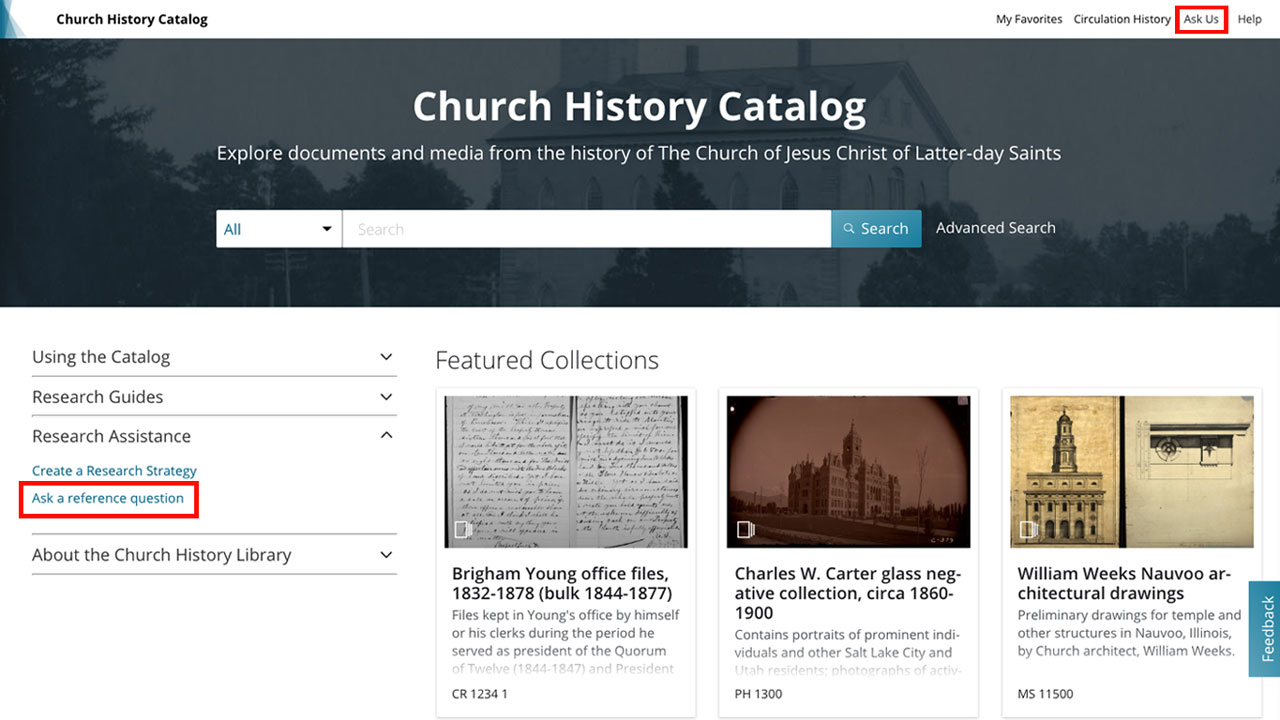The image size is (1280, 720).
Task: Open the Help menu item
Action: [x=1249, y=19]
